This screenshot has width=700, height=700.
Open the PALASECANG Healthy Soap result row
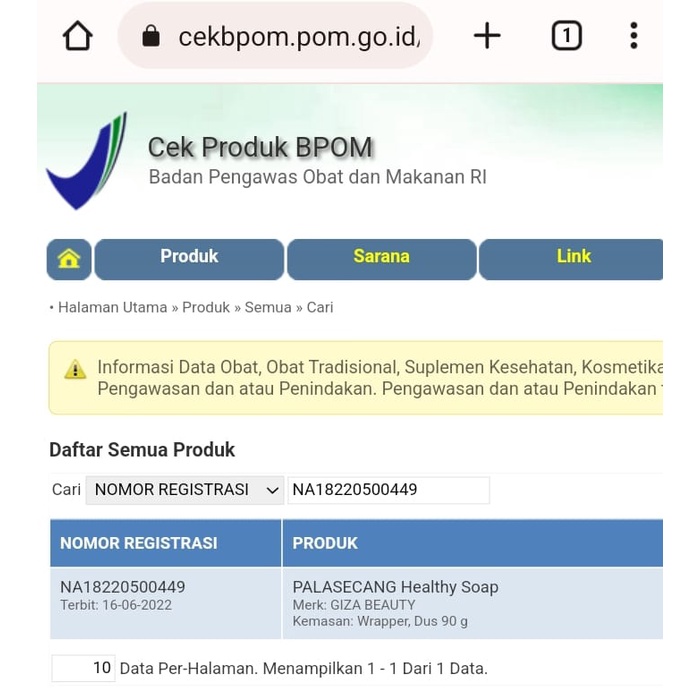click(x=395, y=587)
